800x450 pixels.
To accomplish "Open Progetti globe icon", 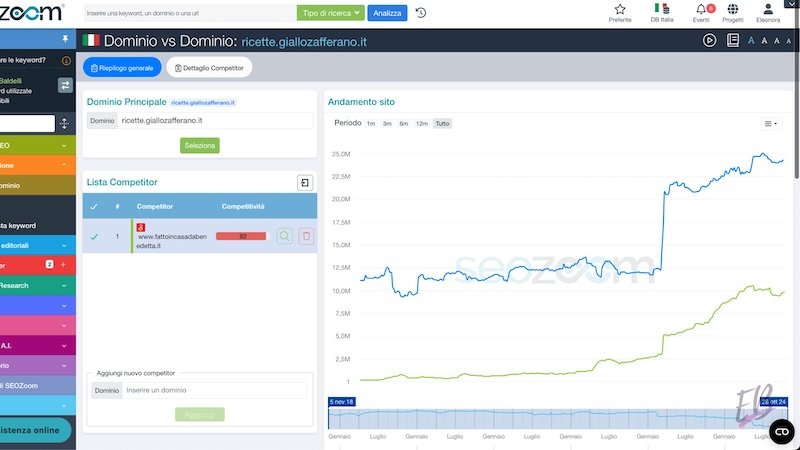I will 733,13.
